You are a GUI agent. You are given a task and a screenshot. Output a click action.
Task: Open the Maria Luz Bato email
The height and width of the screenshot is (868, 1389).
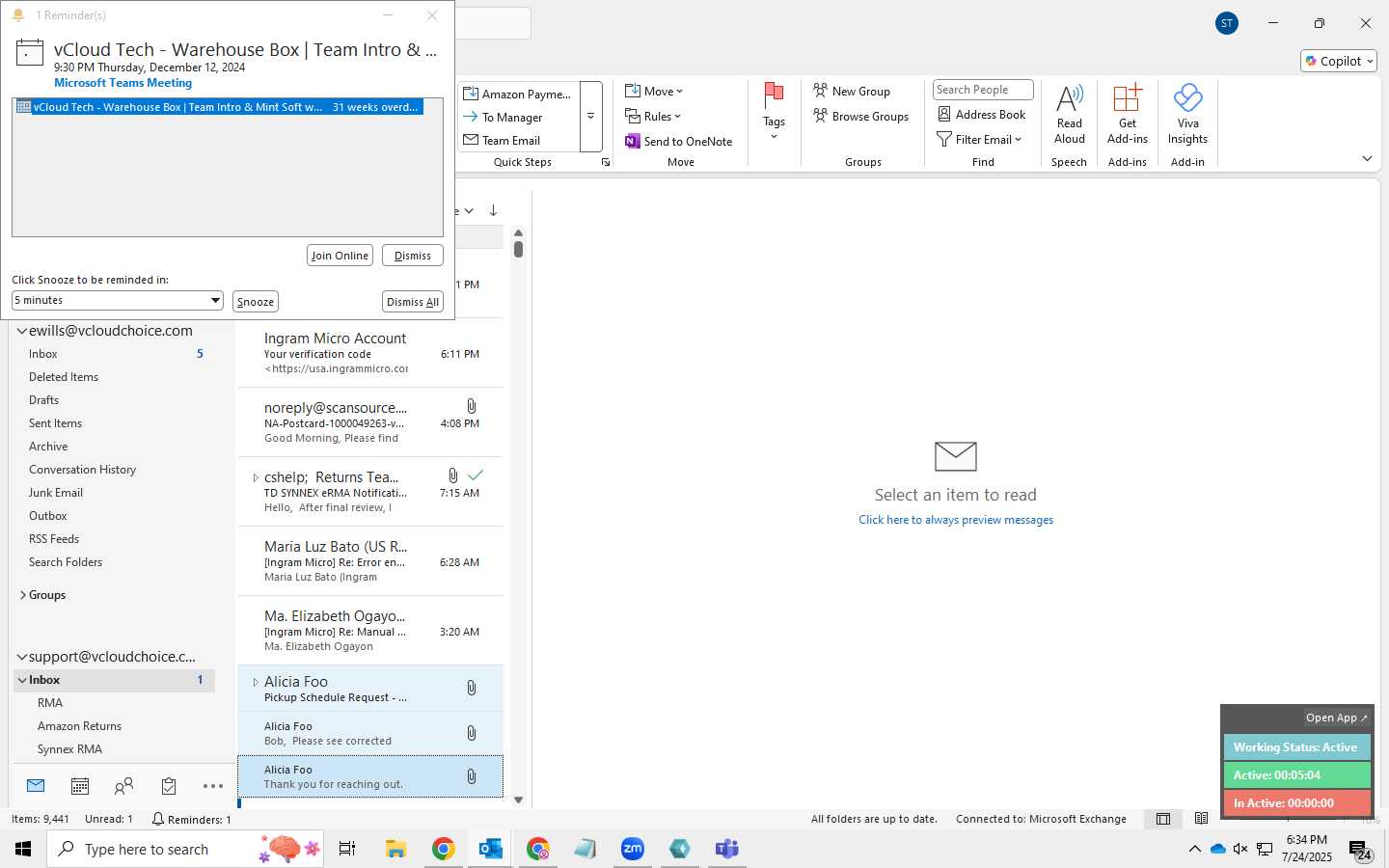click(370, 561)
